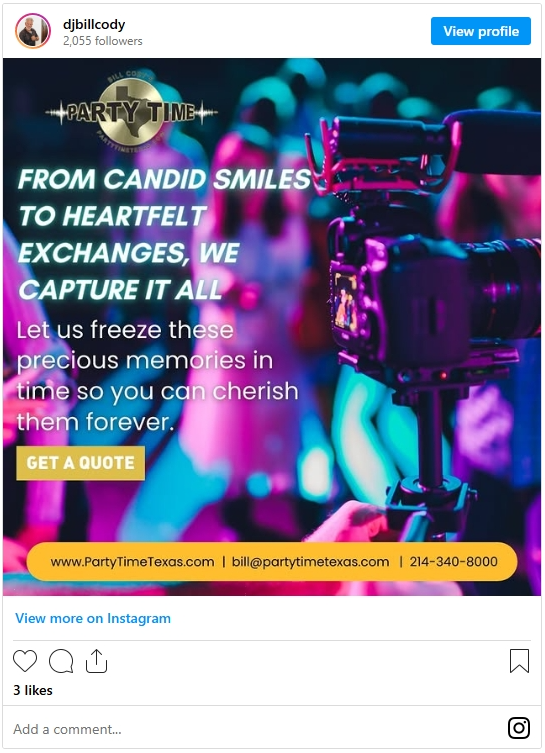The height and width of the screenshot is (753, 545).
Task: Click the 'Let us freeze these' paragraph
Action: [157, 376]
